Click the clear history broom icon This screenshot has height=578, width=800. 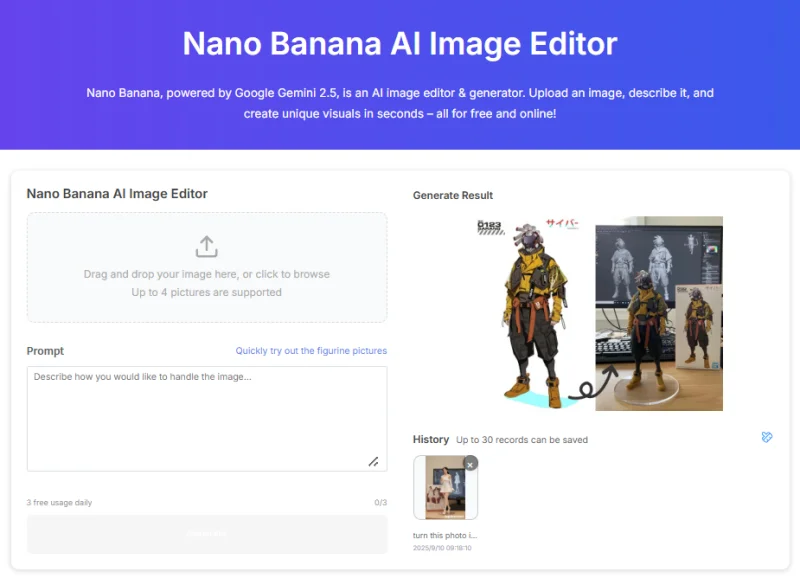pyautogui.click(x=767, y=438)
